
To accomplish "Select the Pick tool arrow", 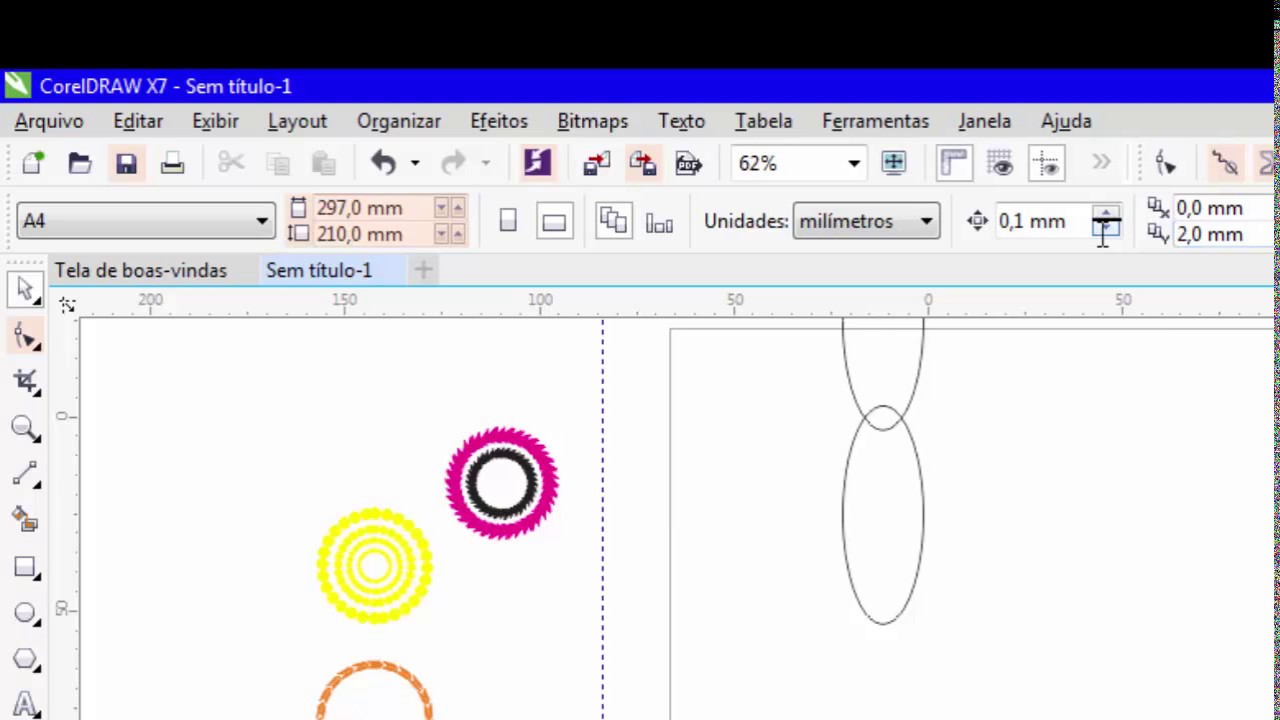I will click(x=25, y=290).
